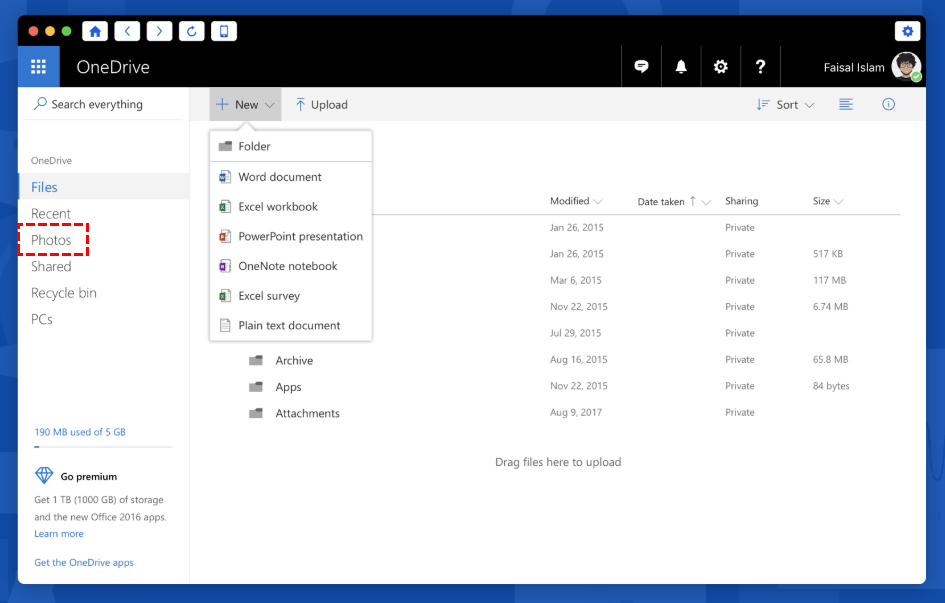Open Photos in the left sidebar
Viewport: 945px width, 603px height.
coord(51,240)
